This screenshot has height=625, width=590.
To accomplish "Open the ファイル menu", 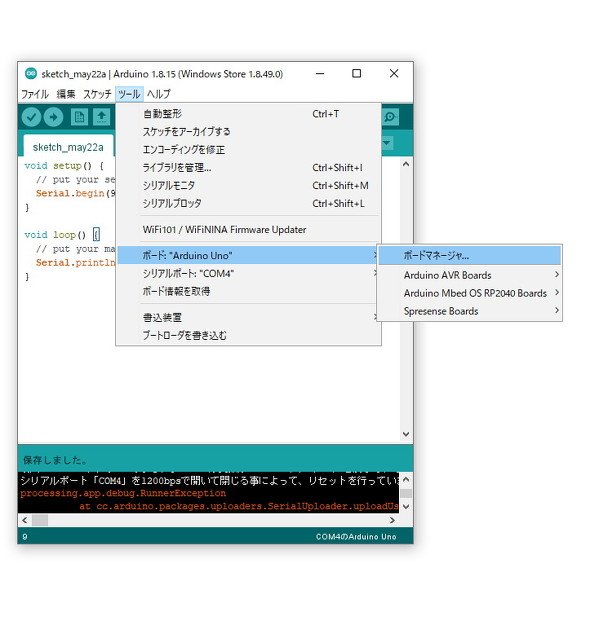I will [35, 94].
